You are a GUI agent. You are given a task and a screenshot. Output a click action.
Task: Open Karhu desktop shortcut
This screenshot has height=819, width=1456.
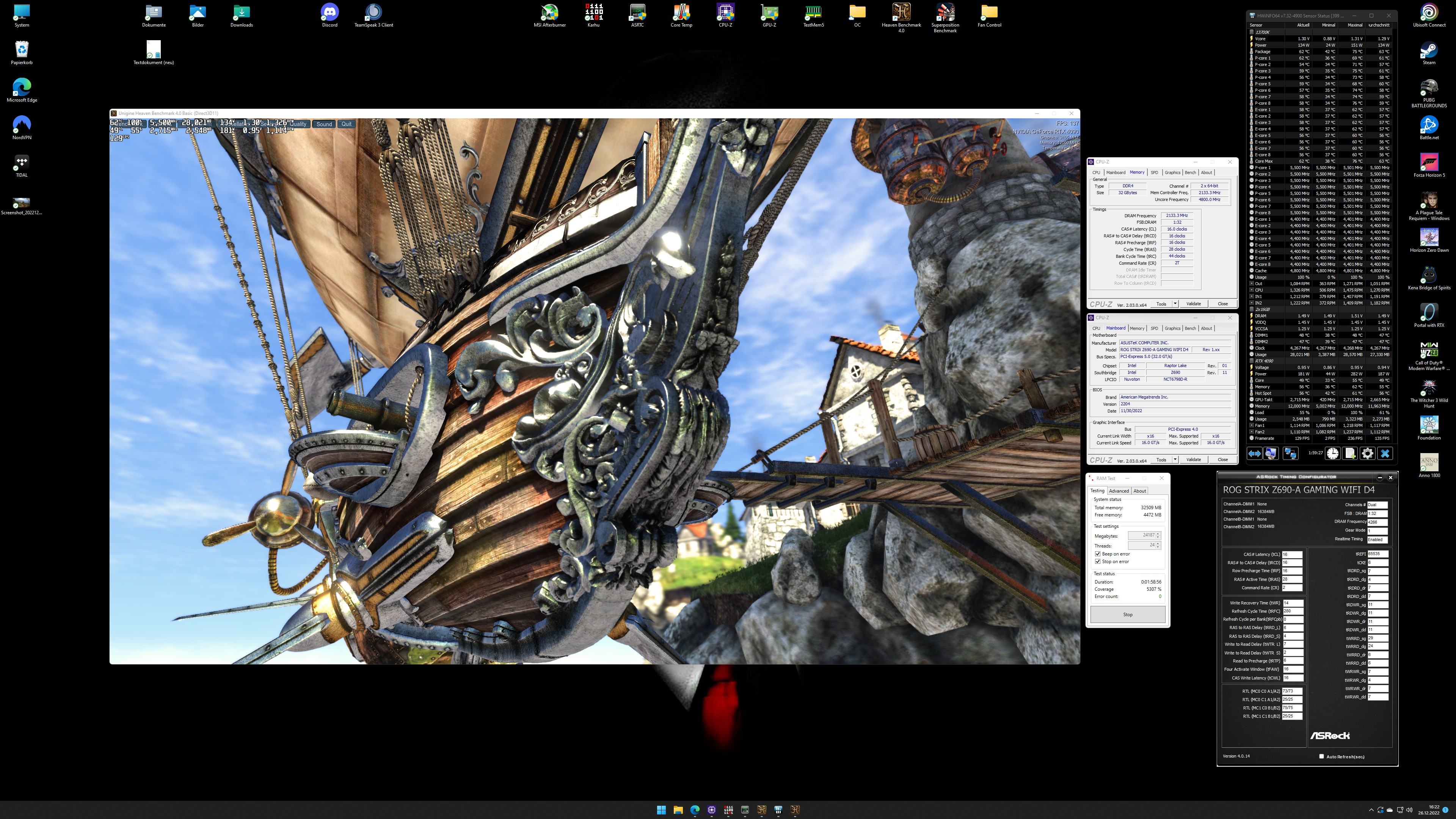[x=593, y=15]
